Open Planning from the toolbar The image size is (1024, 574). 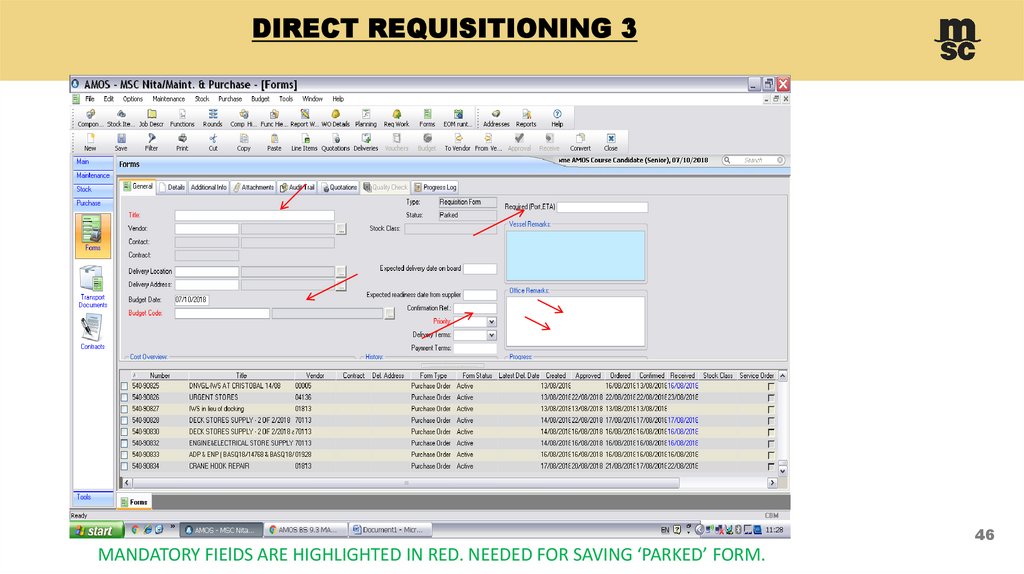coord(366,118)
